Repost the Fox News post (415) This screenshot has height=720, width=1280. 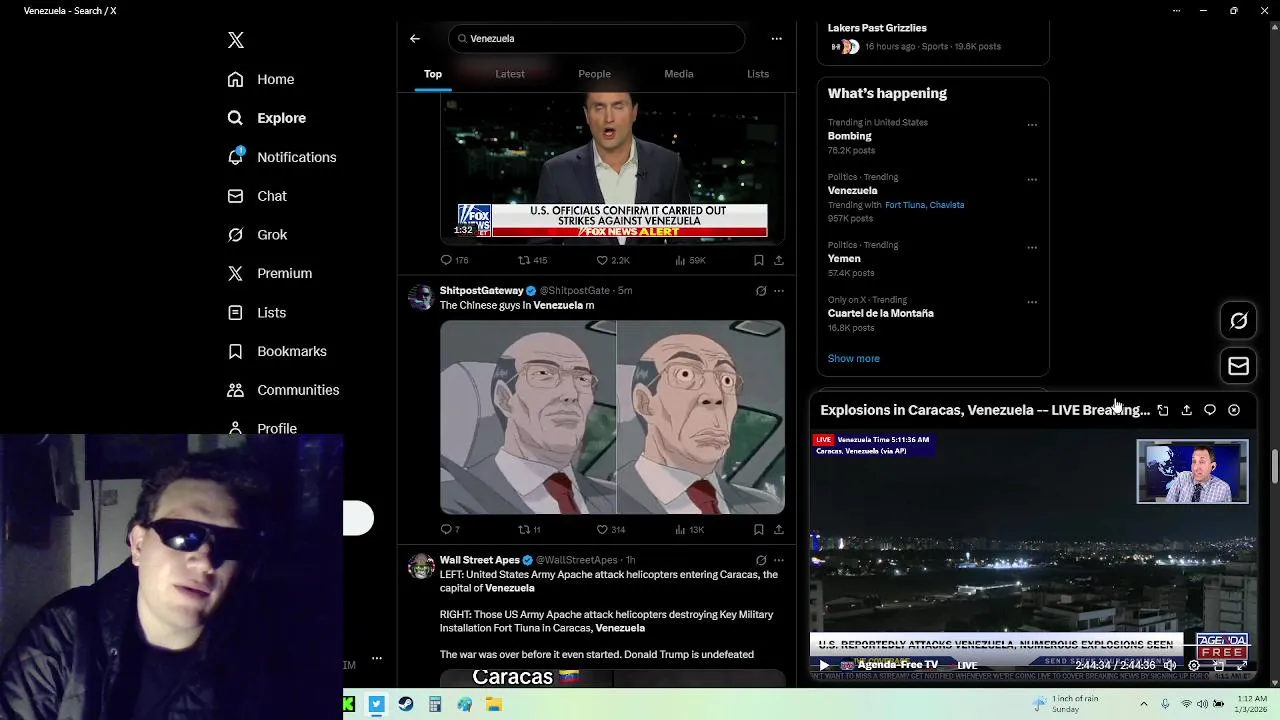click(x=532, y=260)
